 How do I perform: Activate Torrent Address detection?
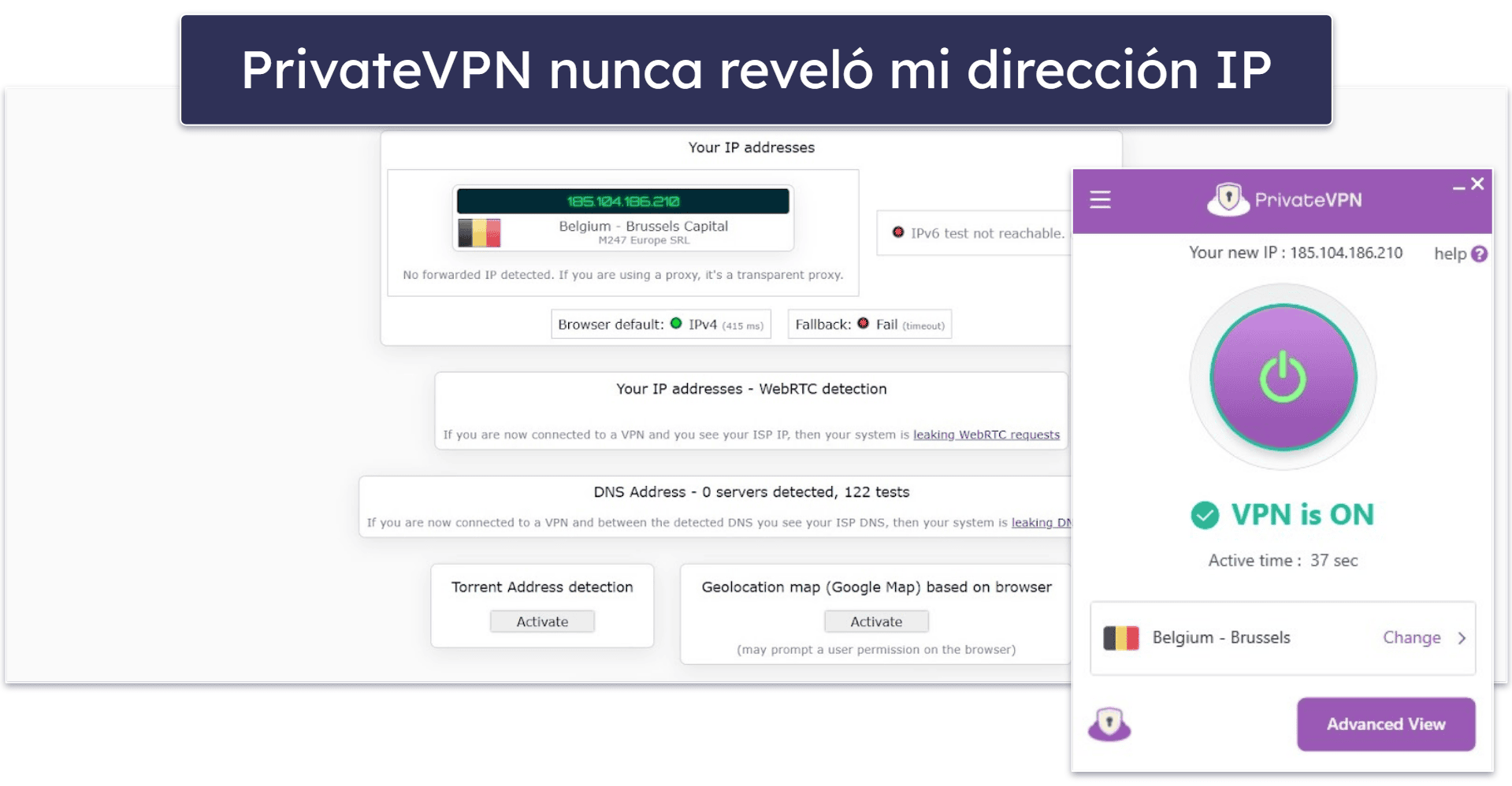[542, 621]
